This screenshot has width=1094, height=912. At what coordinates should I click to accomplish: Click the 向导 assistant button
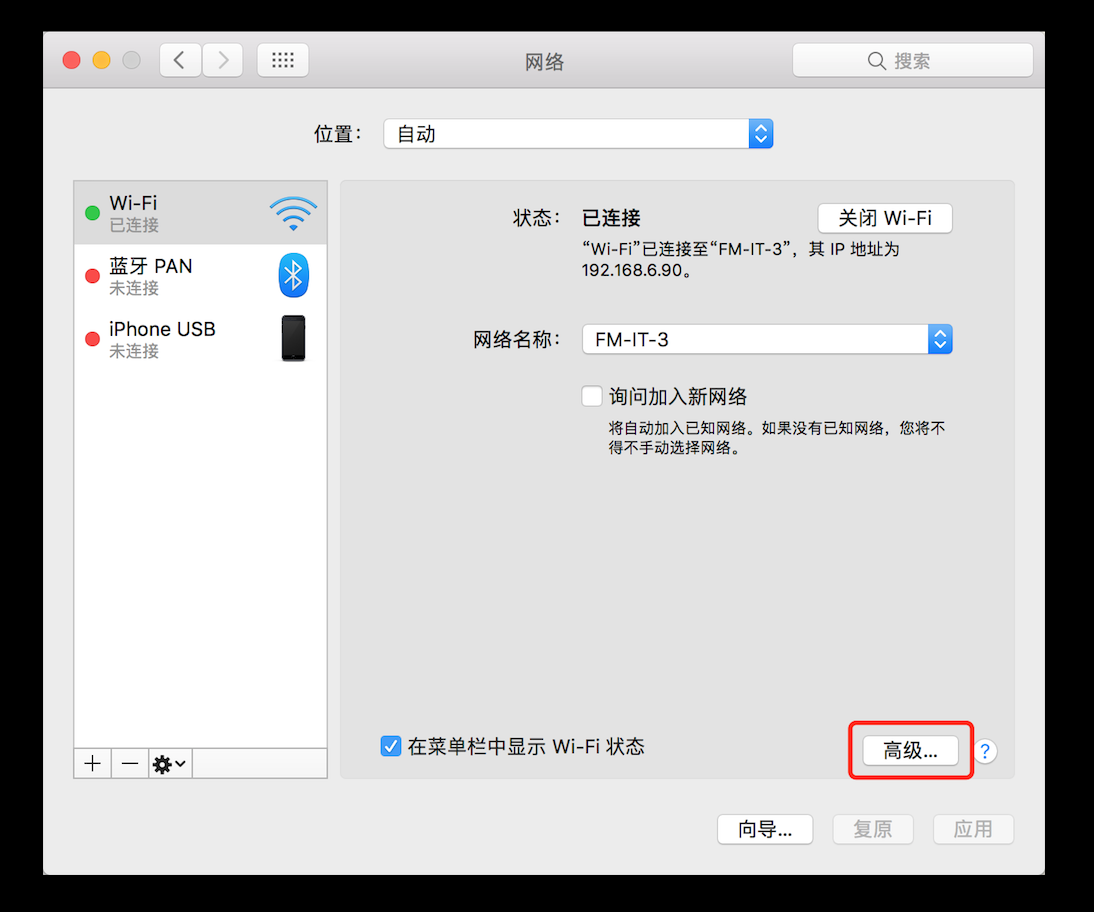(x=765, y=829)
